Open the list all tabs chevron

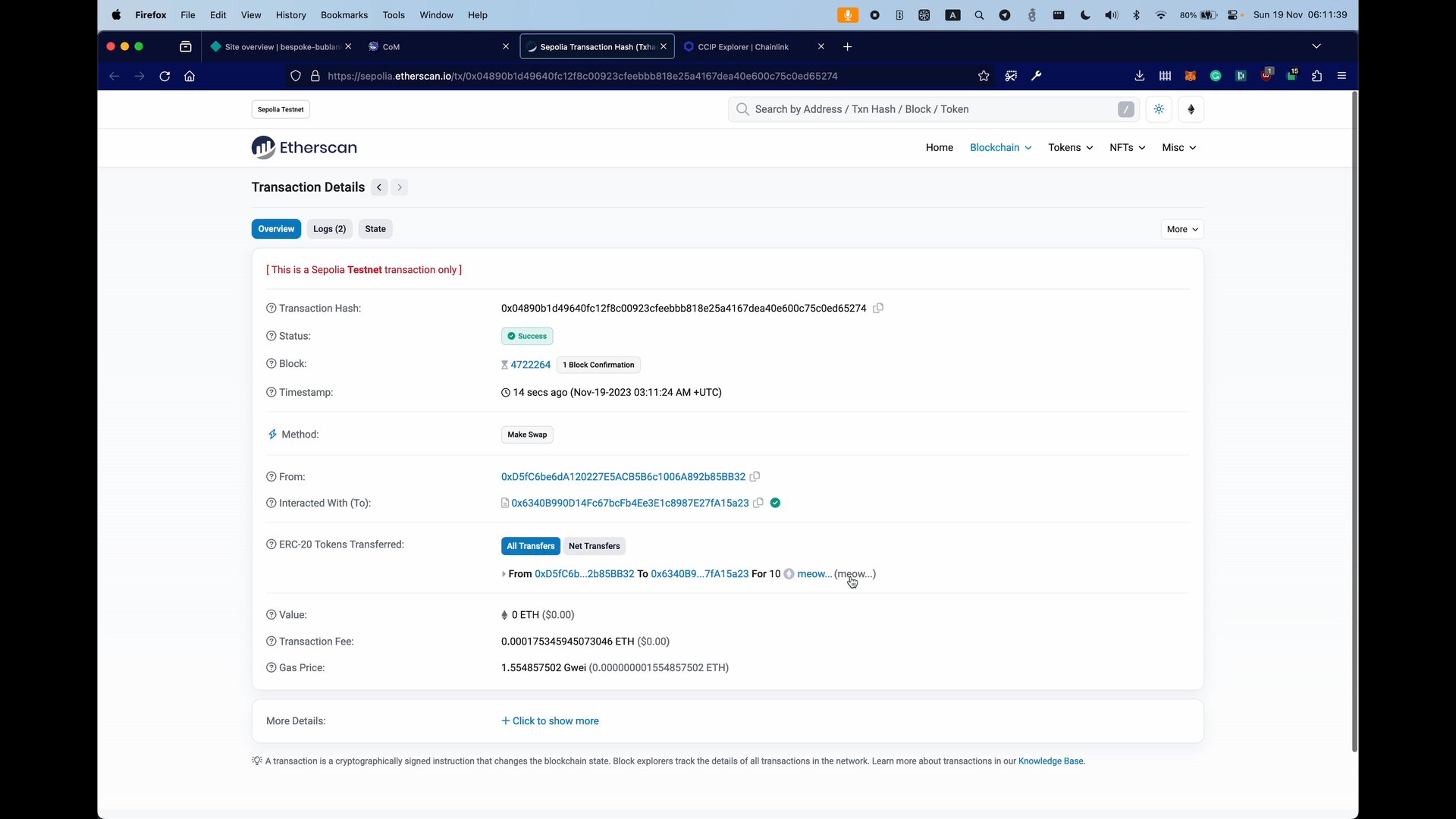coord(1316,46)
